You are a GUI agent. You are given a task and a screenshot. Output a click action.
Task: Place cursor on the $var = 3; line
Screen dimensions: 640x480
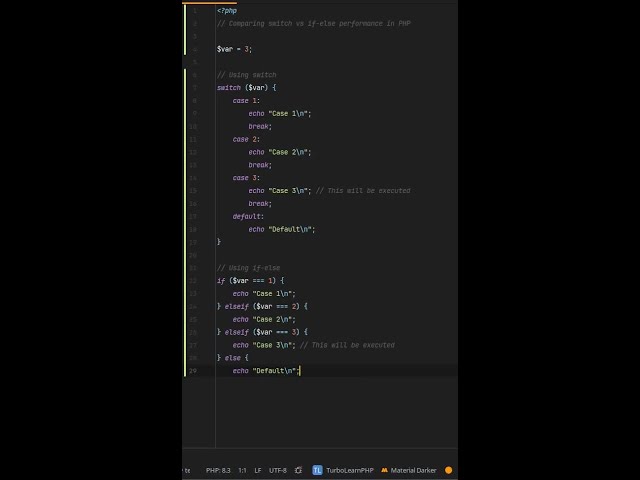[x=234, y=49]
